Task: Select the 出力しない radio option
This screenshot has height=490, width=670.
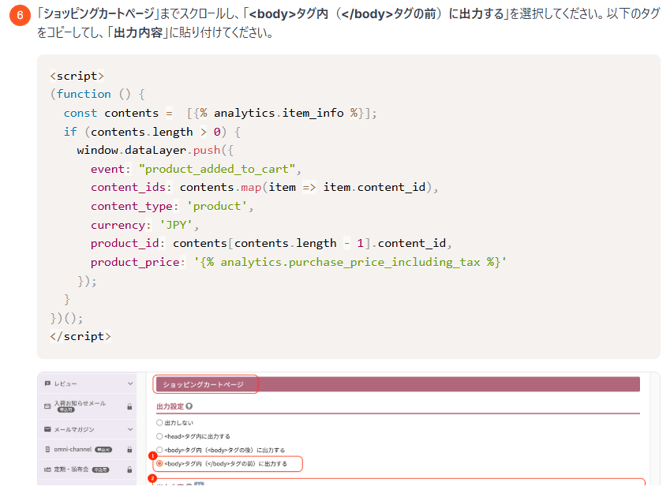Action: (x=160, y=422)
